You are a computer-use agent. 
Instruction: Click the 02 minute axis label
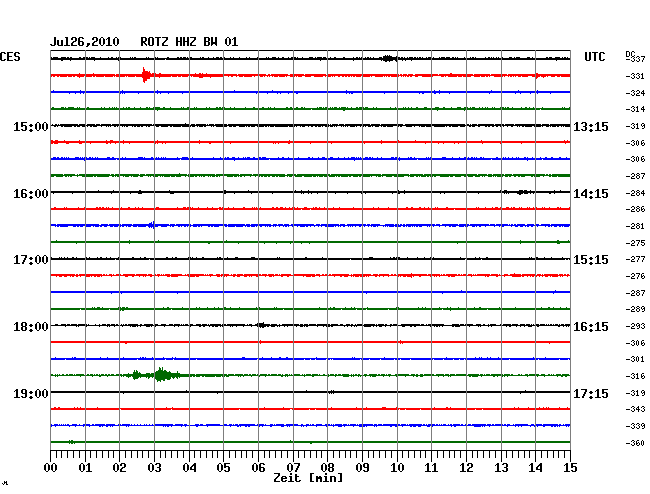tap(119, 468)
